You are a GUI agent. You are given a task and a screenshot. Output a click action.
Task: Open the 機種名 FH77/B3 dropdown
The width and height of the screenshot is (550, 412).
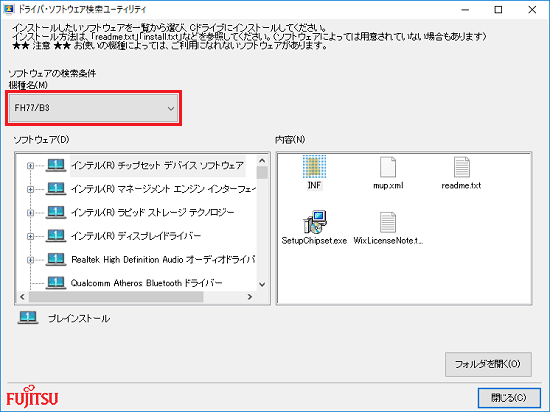(x=93, y=108)
